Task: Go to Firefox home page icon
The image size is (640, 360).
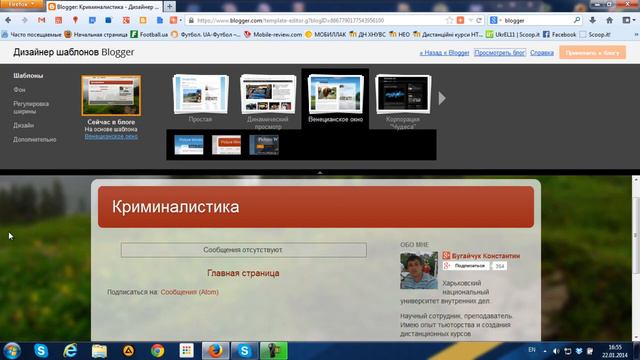Action: click(x=609, y=20)
